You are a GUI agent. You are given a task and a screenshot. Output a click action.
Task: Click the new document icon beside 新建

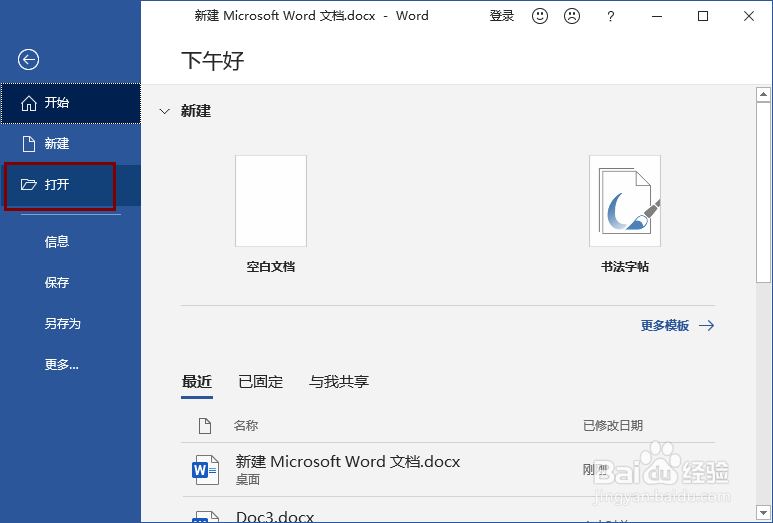point(29,144)
